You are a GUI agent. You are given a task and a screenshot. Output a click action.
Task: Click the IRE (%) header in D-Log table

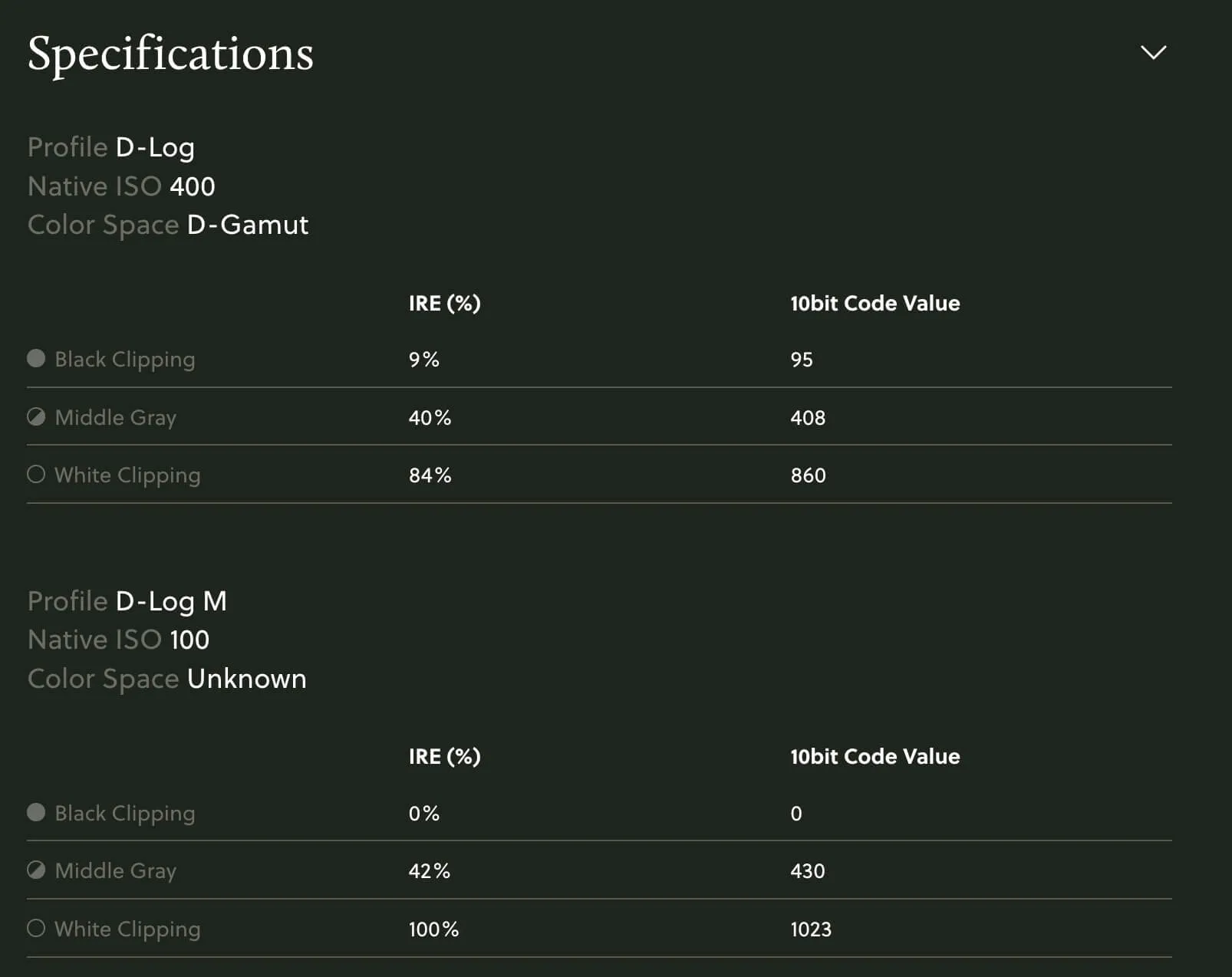444,303
